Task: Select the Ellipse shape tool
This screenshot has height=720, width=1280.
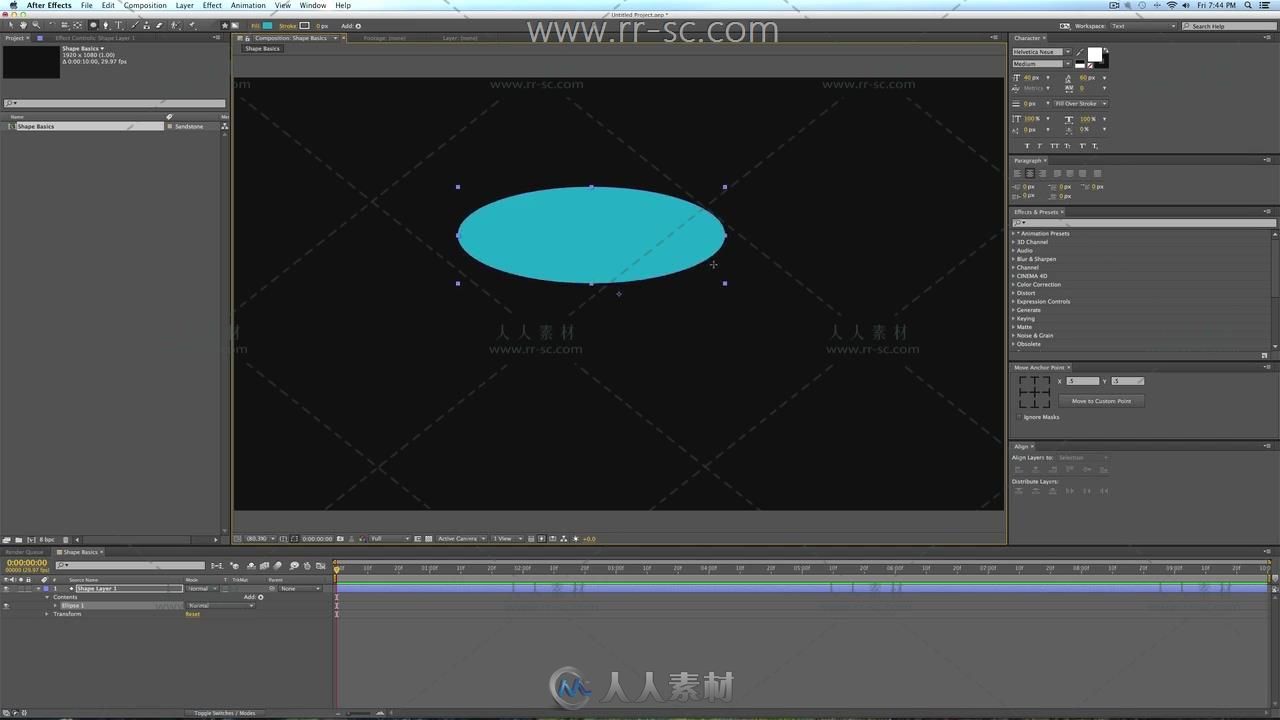Action: pos(94,25)
